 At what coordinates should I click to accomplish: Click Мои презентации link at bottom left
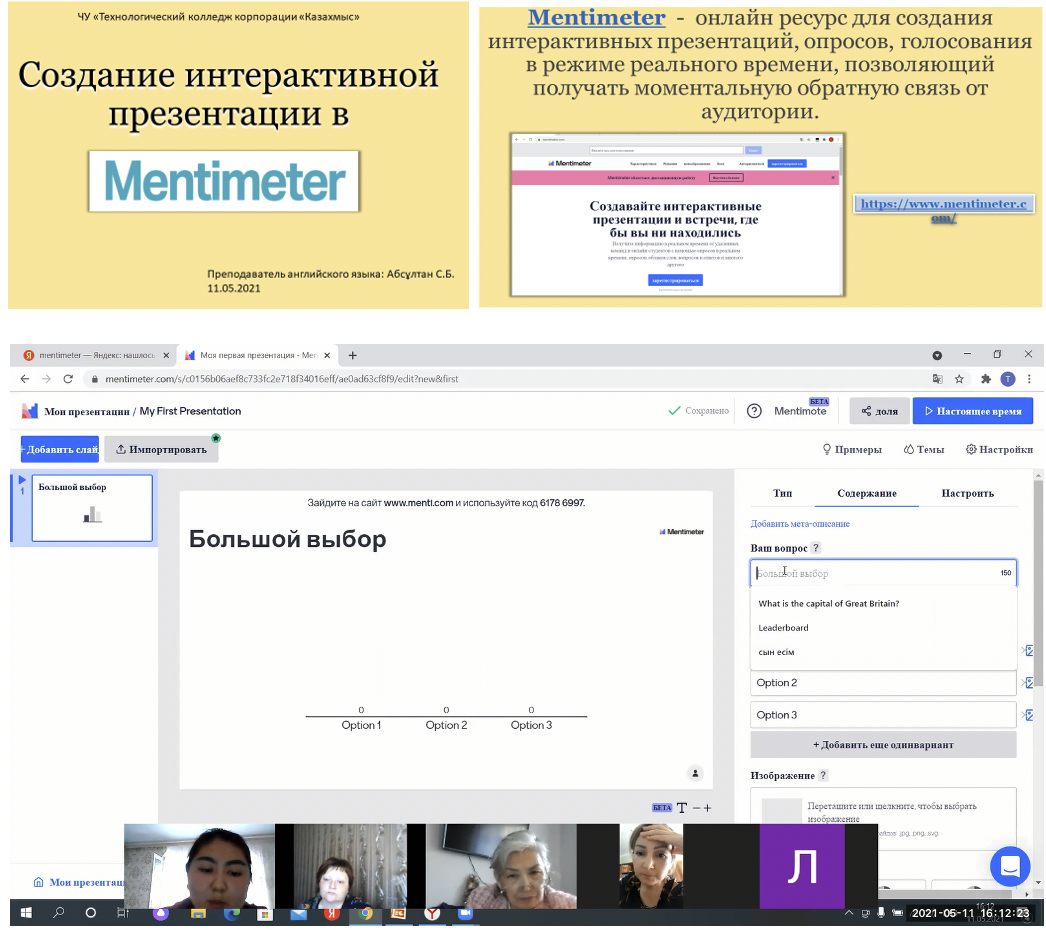coord(80,882)
